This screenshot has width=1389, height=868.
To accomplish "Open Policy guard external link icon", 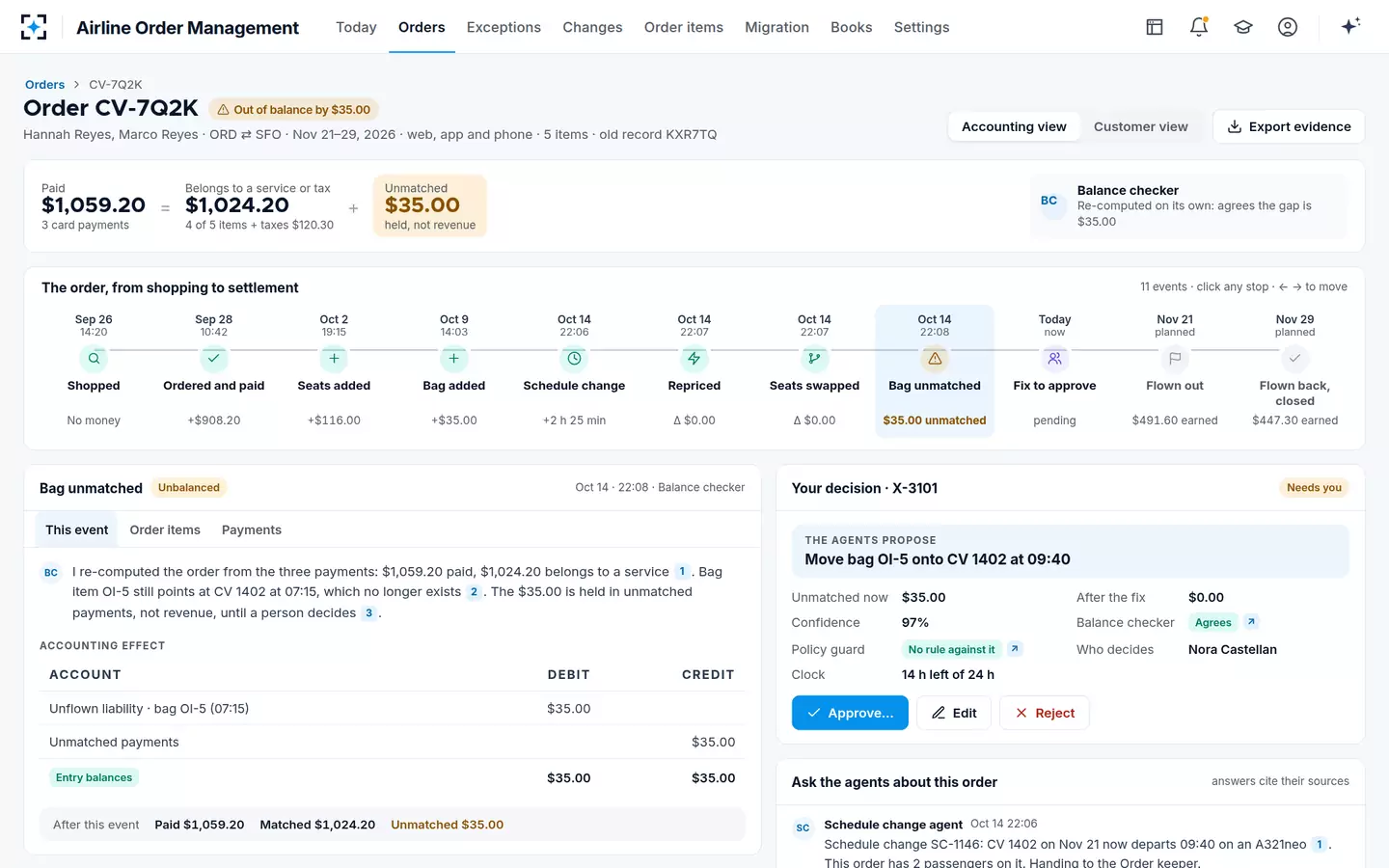I will click(1015, 649).
